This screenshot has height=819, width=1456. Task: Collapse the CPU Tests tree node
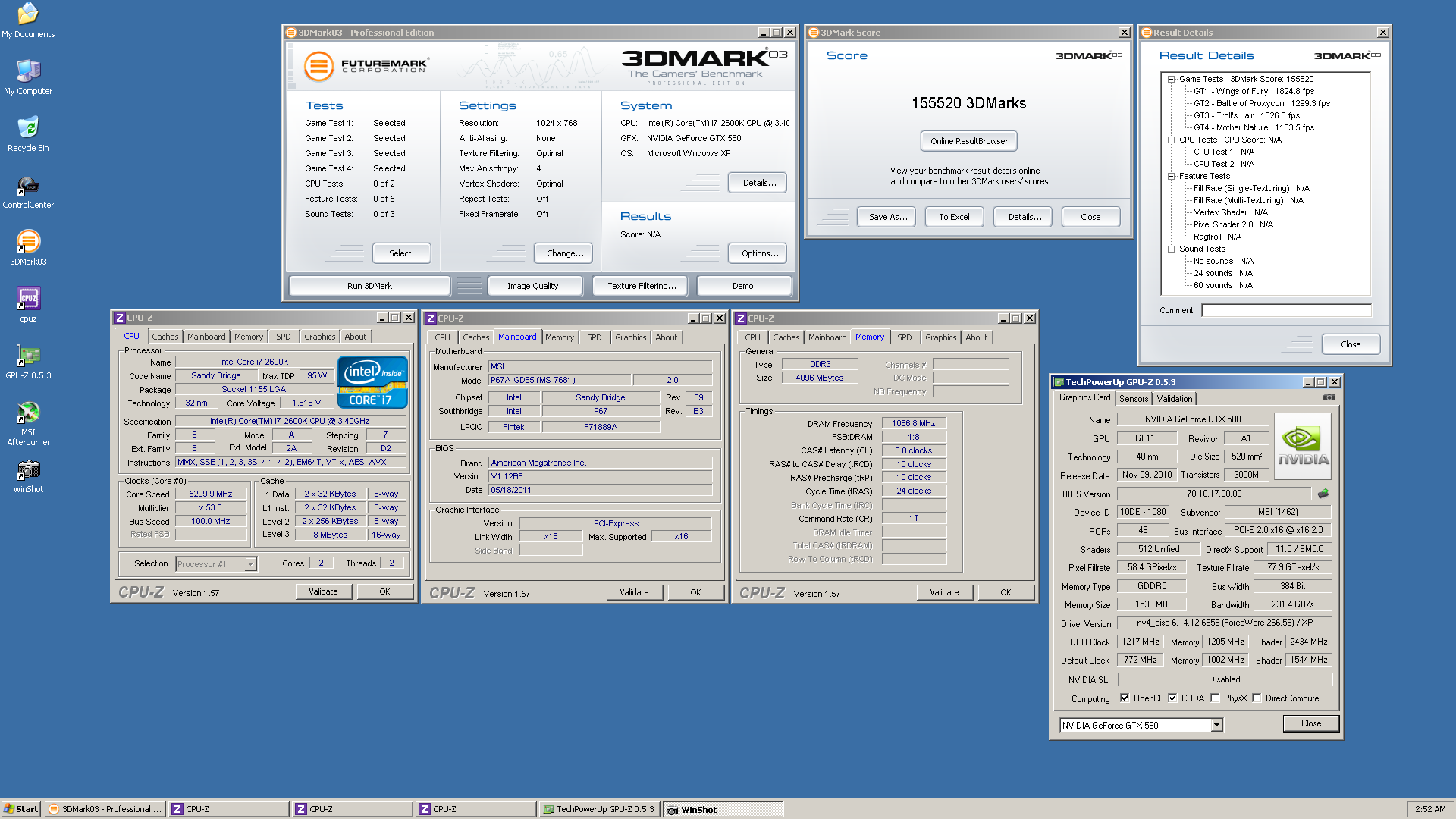(x=1171, y=140)
